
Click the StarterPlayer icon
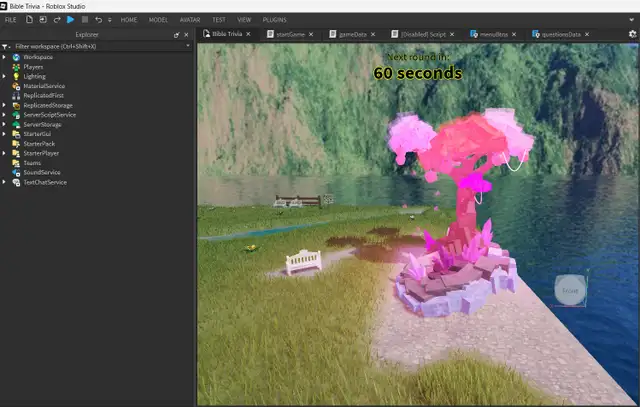point(16,153)
